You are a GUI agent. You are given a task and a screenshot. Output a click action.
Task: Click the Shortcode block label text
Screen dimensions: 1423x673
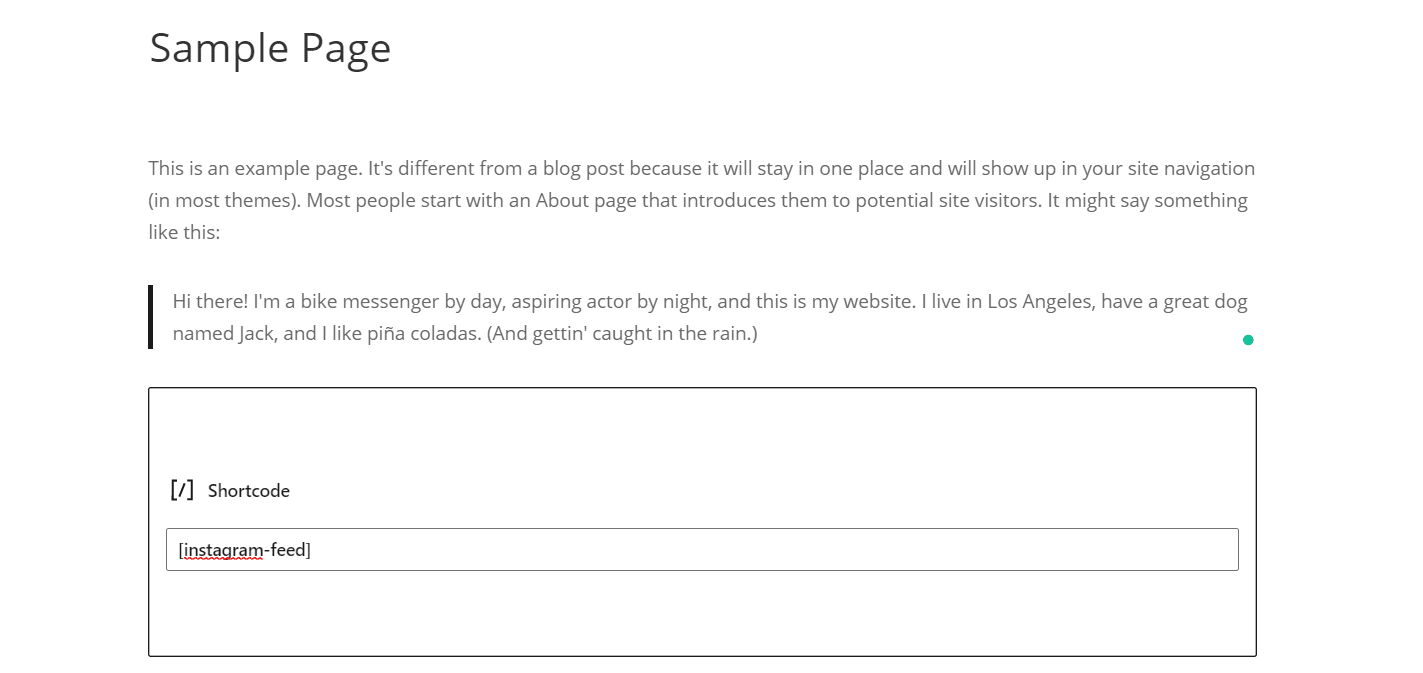[249, 491]
